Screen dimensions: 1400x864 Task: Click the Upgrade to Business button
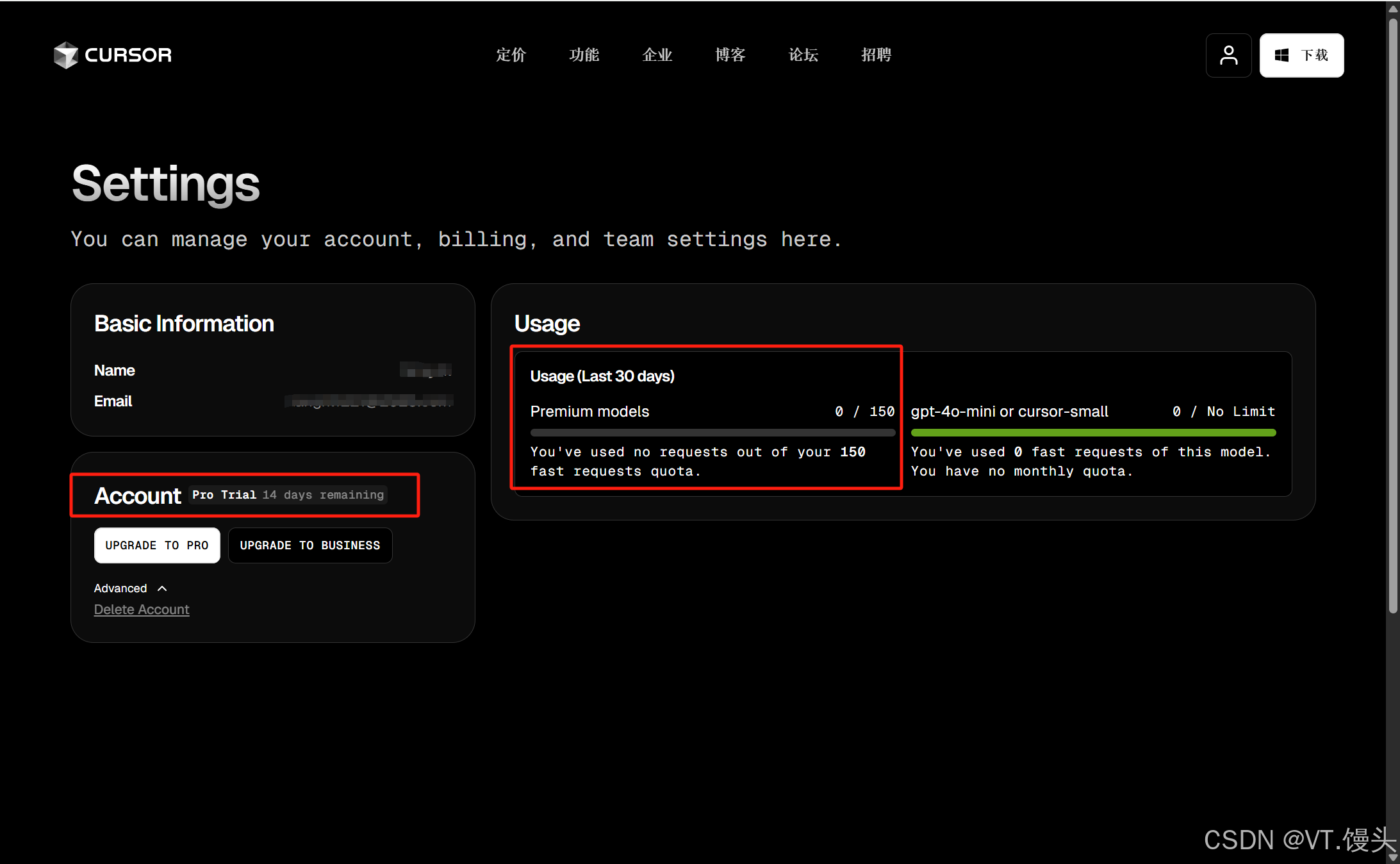click(310, 545)
